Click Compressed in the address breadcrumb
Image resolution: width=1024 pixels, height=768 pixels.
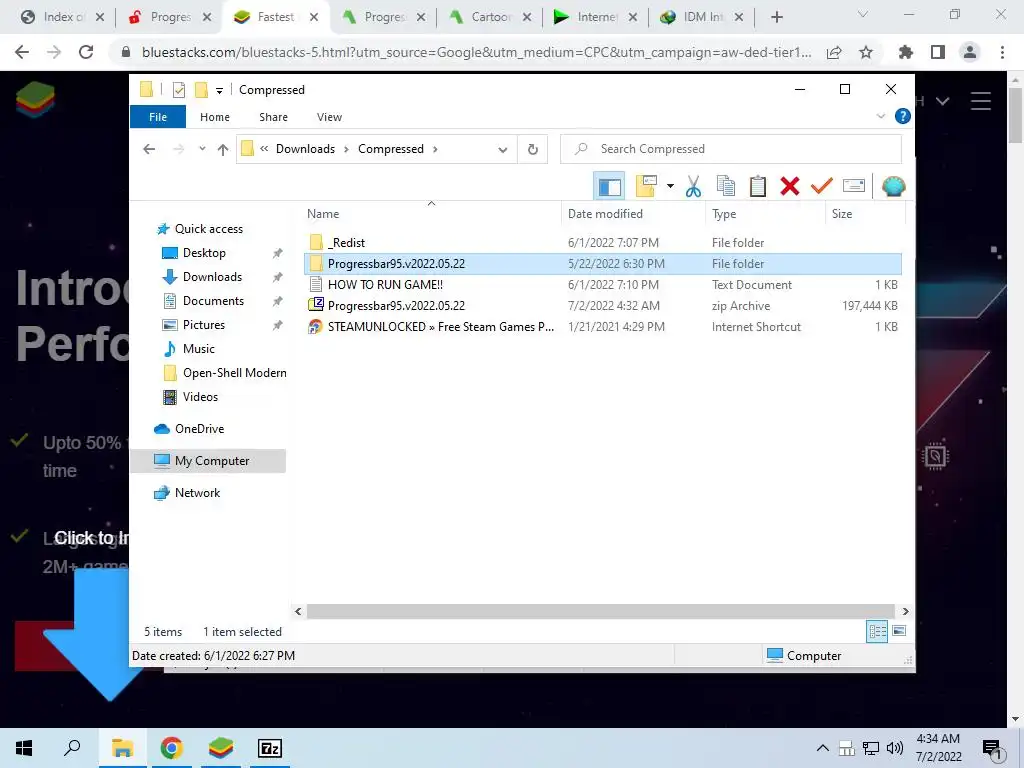[x=391, y=149]
